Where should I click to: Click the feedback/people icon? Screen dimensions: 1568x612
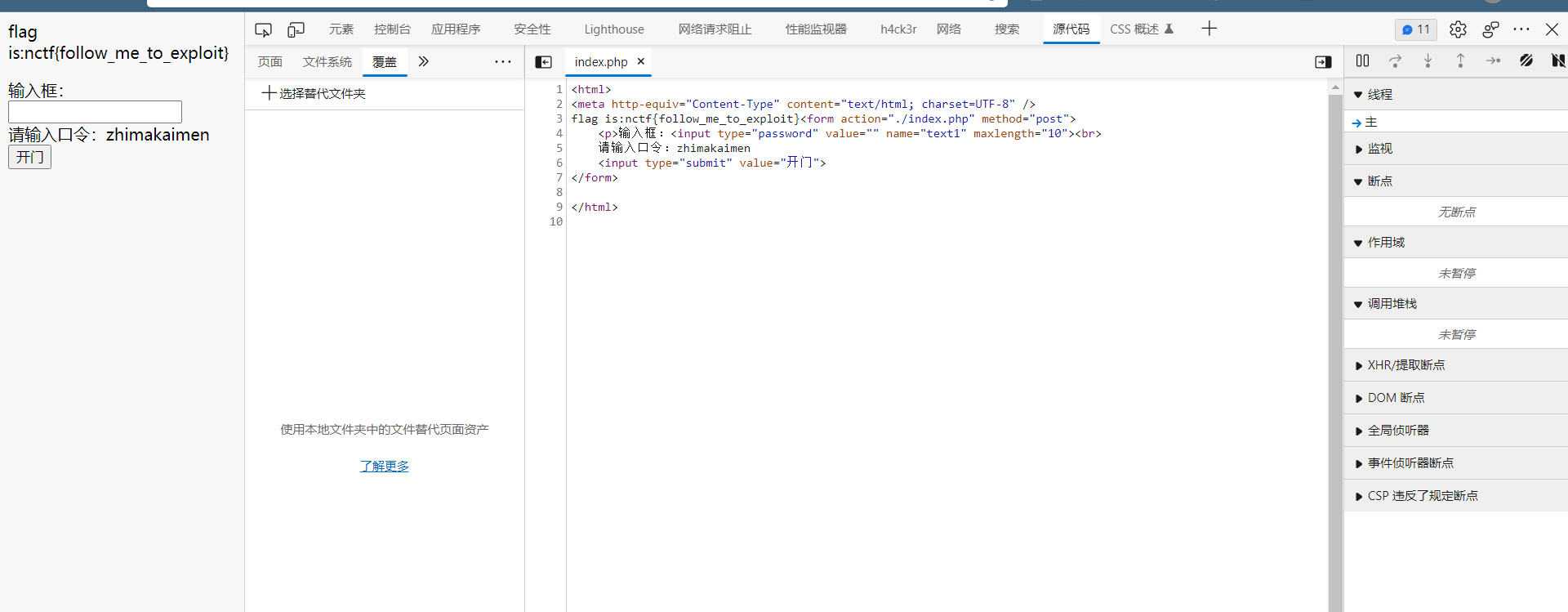coord(1490,29)
